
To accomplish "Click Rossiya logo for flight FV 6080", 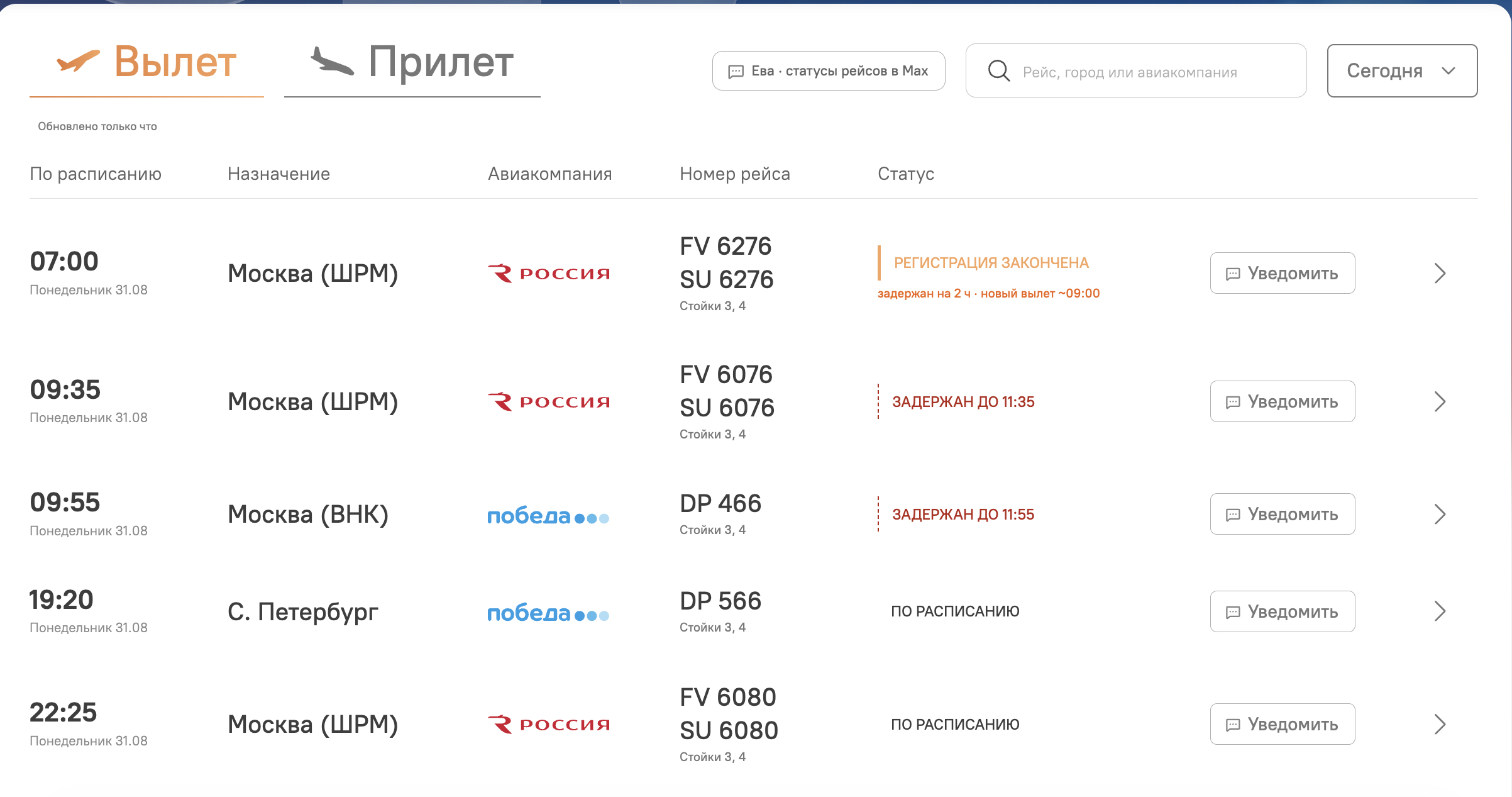I will pyautogui.click(x=549, y=725).
